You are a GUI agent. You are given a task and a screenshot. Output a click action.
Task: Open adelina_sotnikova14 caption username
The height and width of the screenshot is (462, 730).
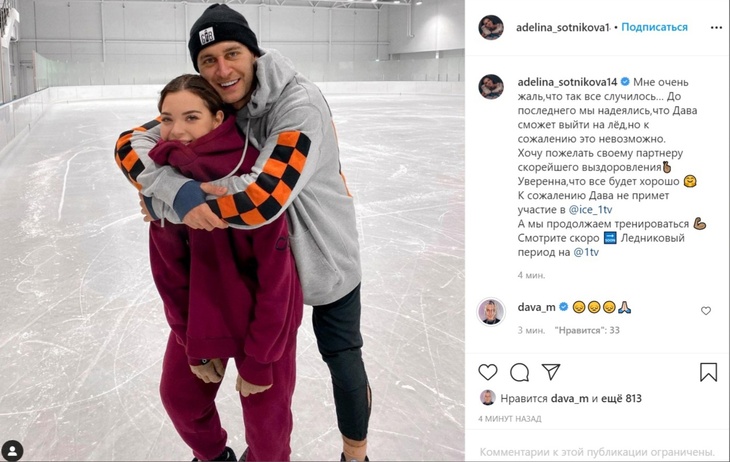[x=567, y=82]
